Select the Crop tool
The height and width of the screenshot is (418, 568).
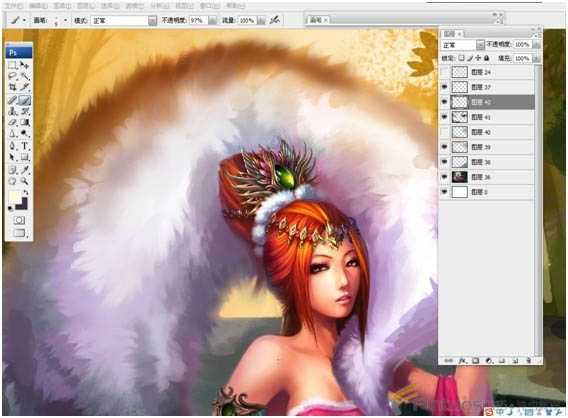tap(13, 87)
